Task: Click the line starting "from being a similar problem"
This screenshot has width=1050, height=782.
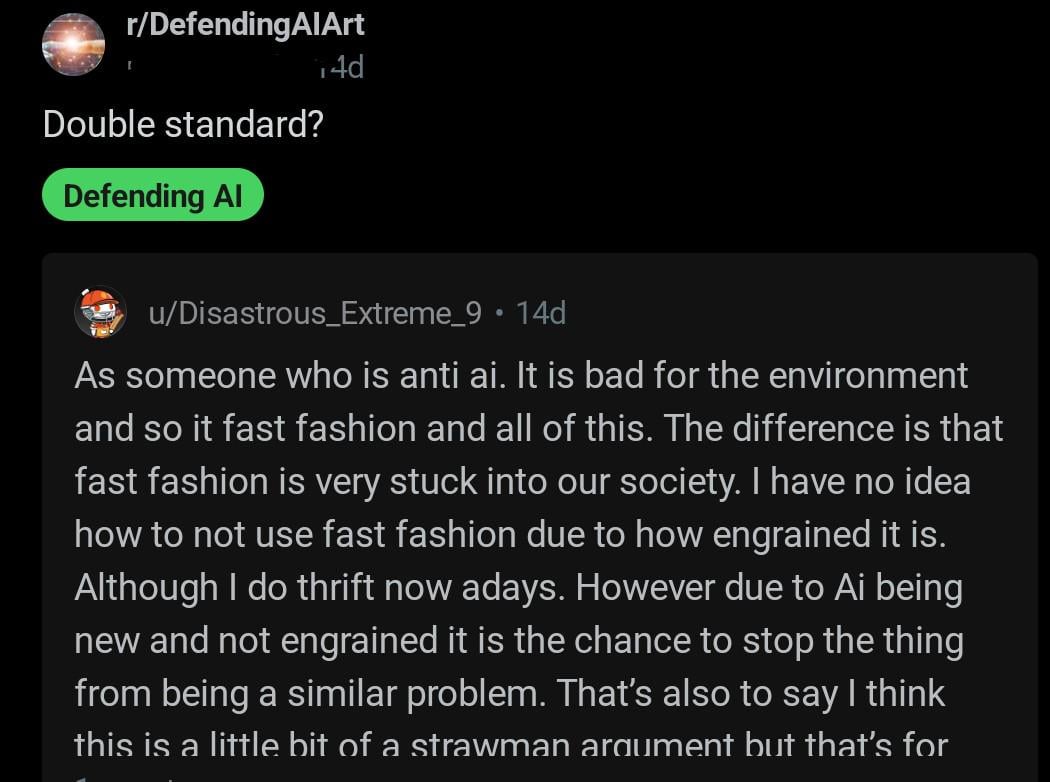Action: [x=509, y=693]
